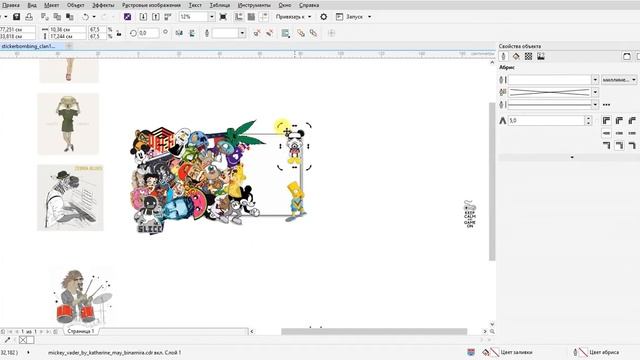Click the wrap text icon in property bar
Image resolution: width=640 pixels, height=360 pixels.
click(x=285, y=33)
